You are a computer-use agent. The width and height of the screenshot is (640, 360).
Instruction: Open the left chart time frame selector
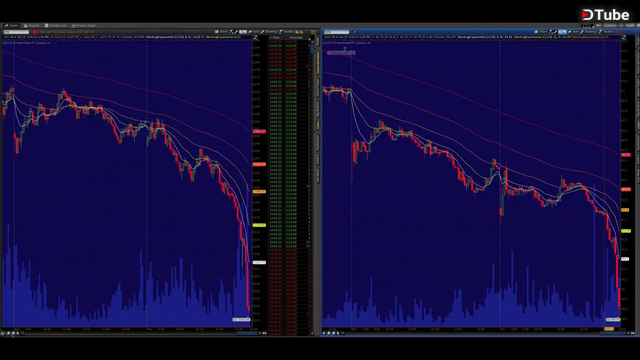tap(243, 31)
